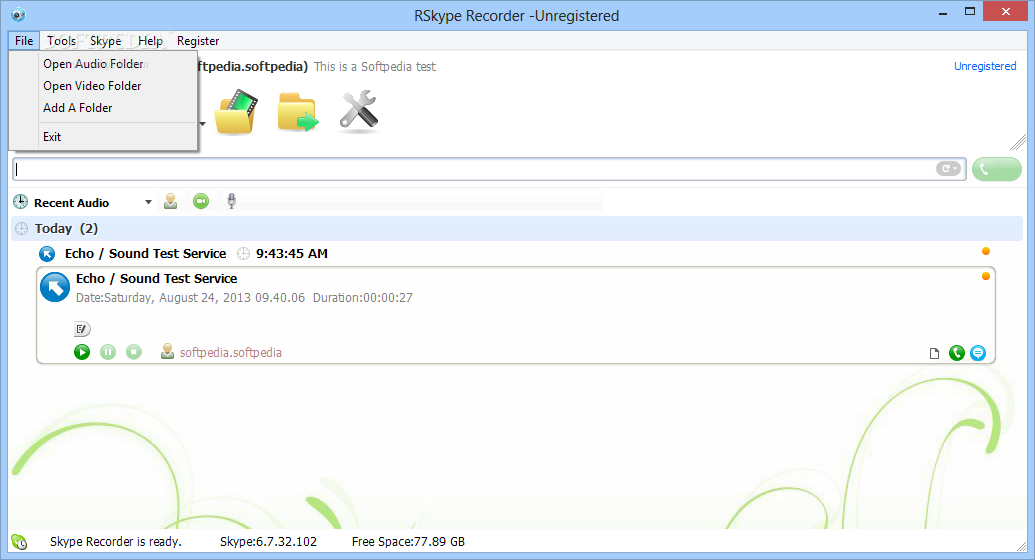
Task: Open the redial dropdown in the input field
Action: point(948,169)
